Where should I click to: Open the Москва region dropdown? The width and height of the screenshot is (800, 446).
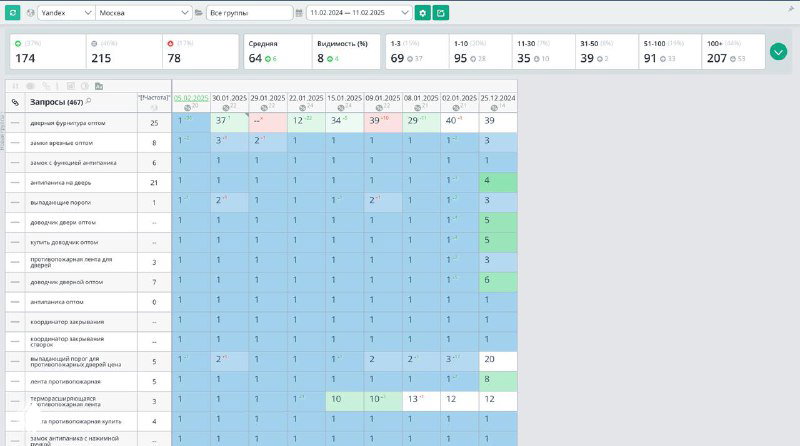(x=144, y=13)
